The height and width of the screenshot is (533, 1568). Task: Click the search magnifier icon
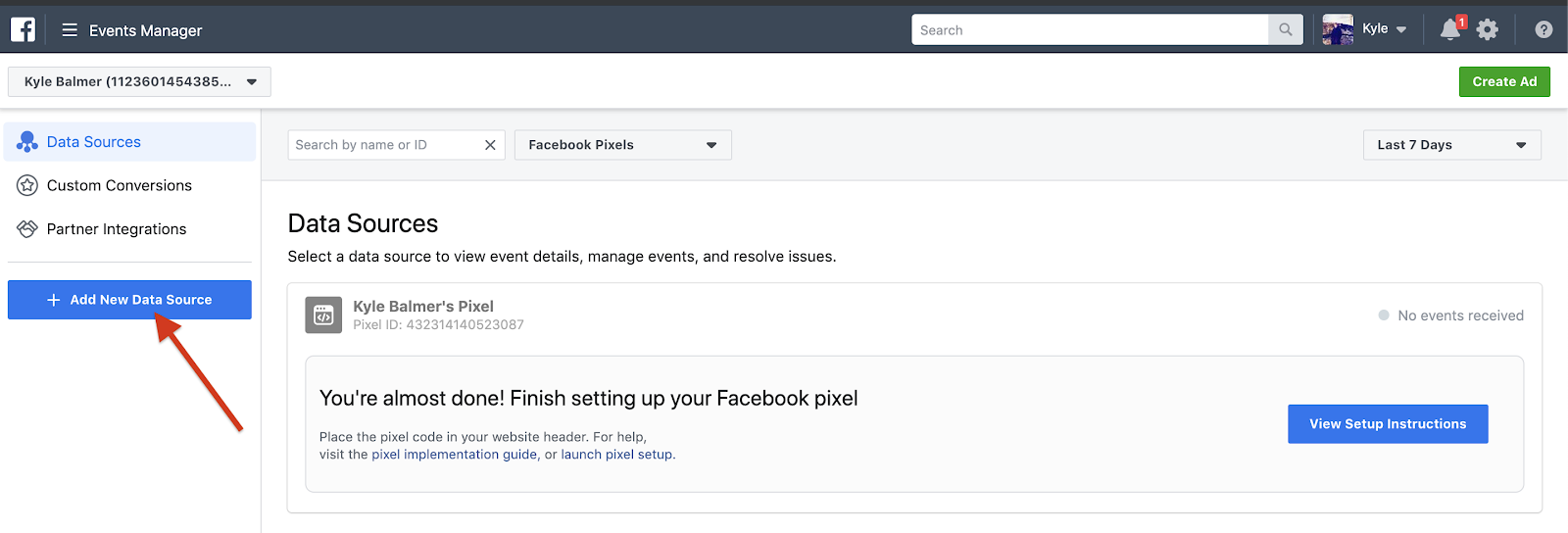coord(1286,30)
